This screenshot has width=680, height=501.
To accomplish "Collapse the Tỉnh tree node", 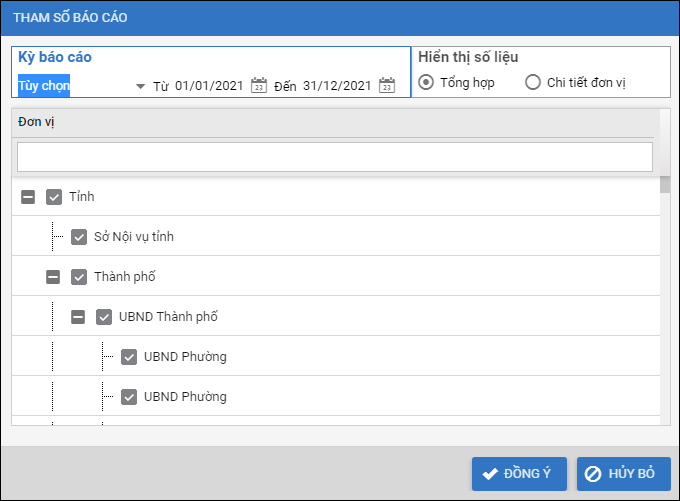I will [28, 197].
